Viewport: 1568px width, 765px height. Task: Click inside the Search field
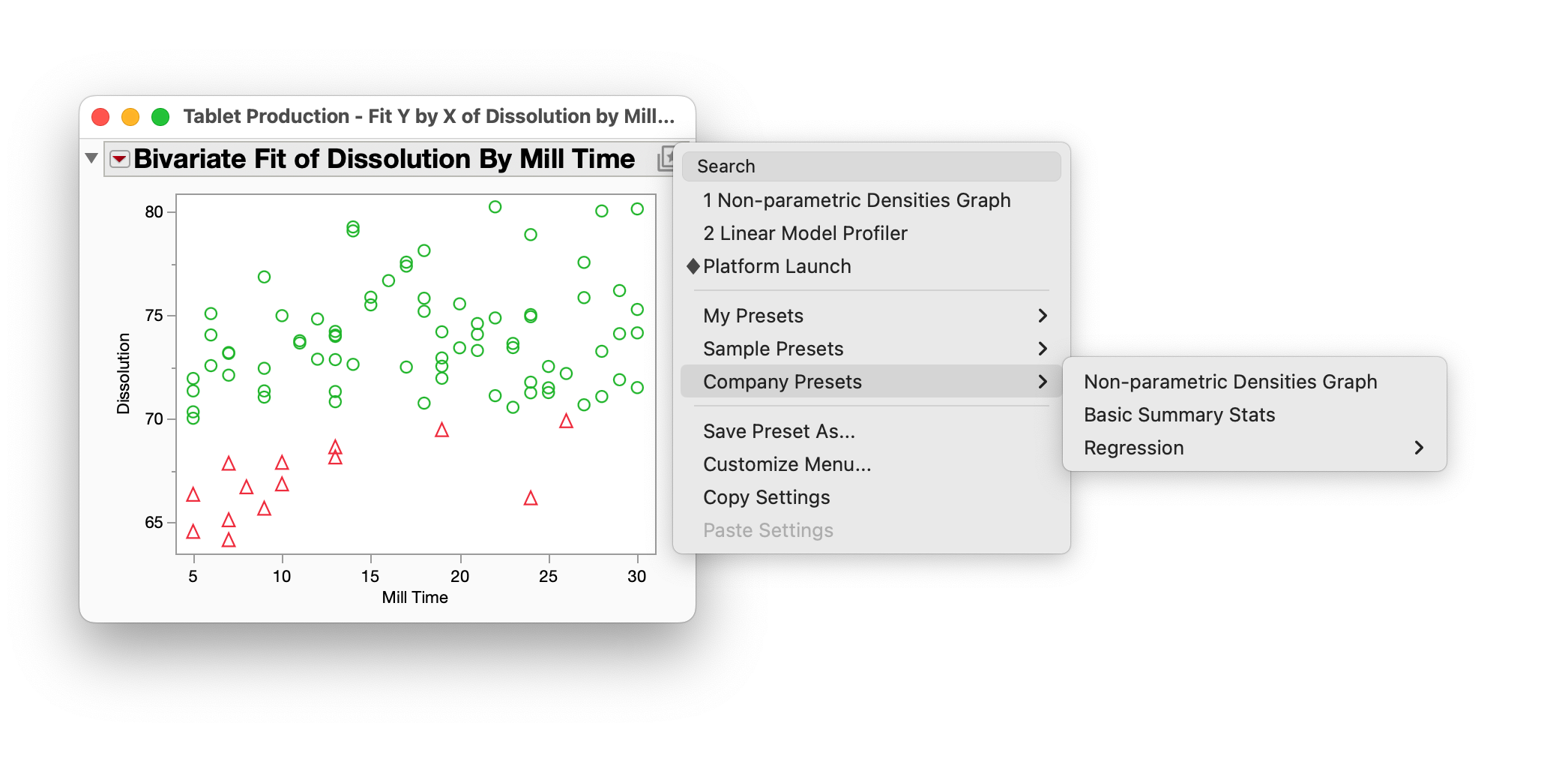click(871, 166)
